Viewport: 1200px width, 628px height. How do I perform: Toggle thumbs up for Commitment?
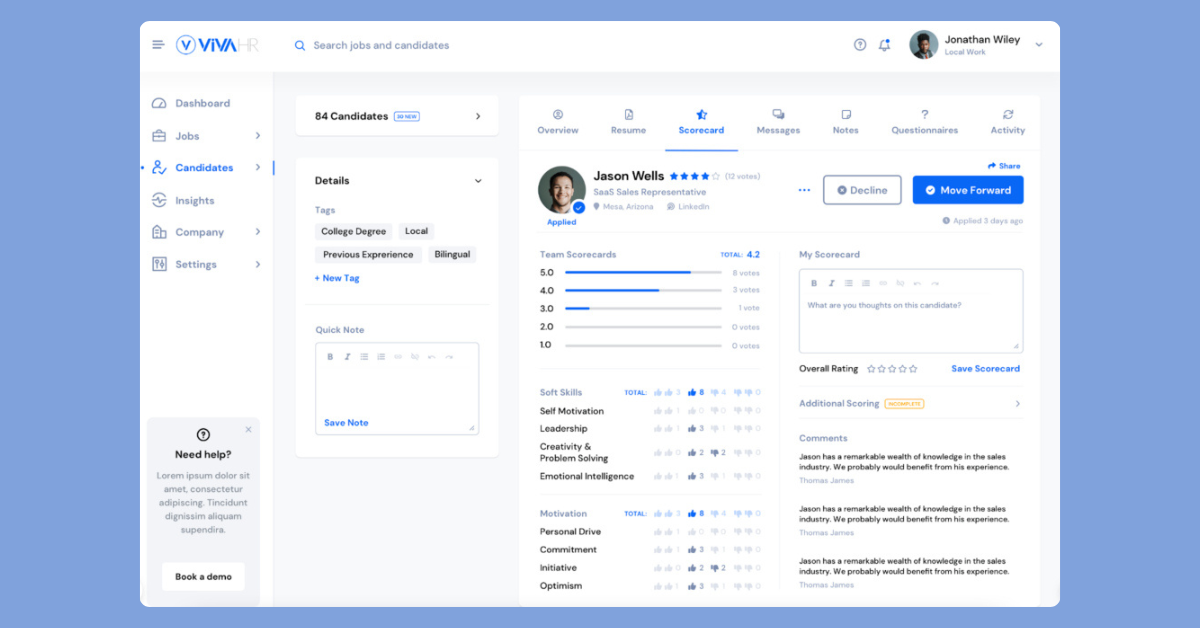point(693,550)
